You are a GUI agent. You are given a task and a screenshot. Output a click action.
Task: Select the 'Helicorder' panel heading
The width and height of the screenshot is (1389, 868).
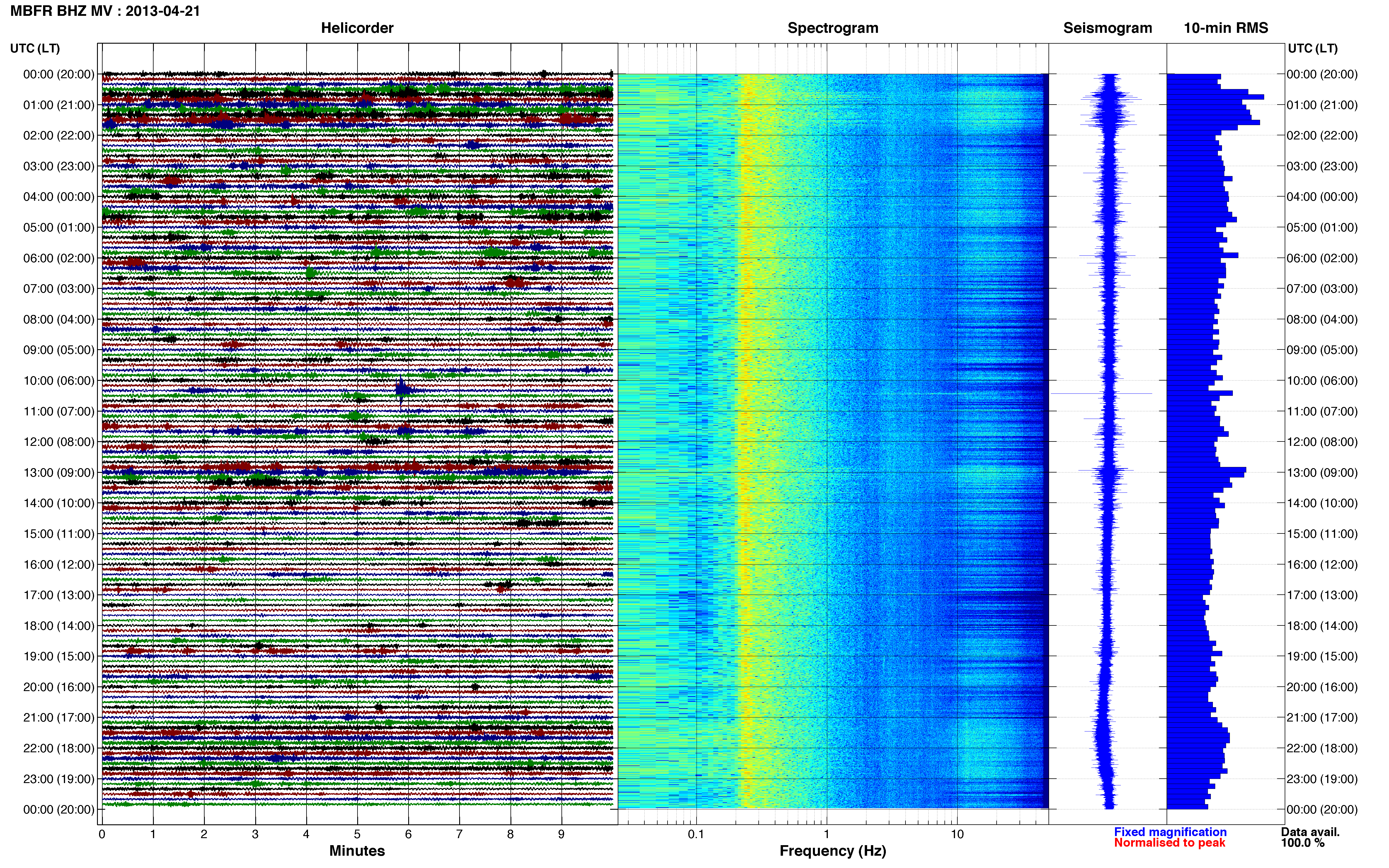point(357,28)
